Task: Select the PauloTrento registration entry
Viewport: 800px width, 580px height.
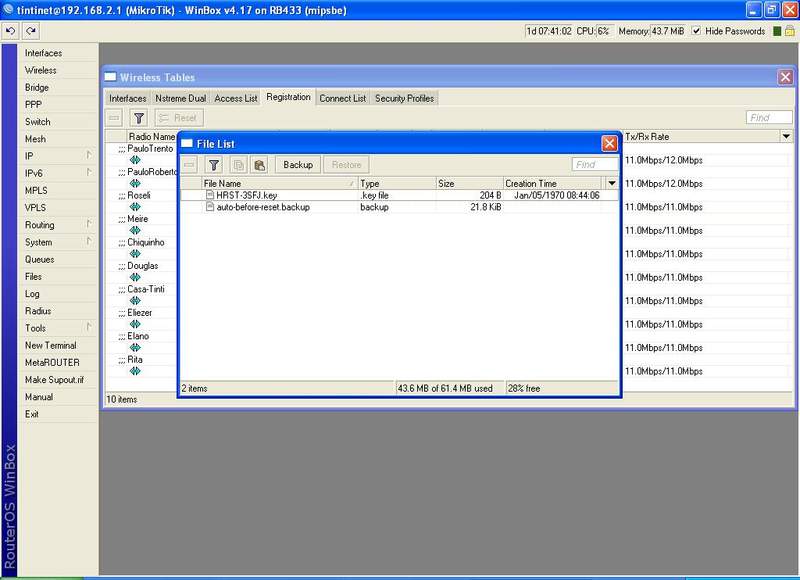Action: [x=150, y=148]
